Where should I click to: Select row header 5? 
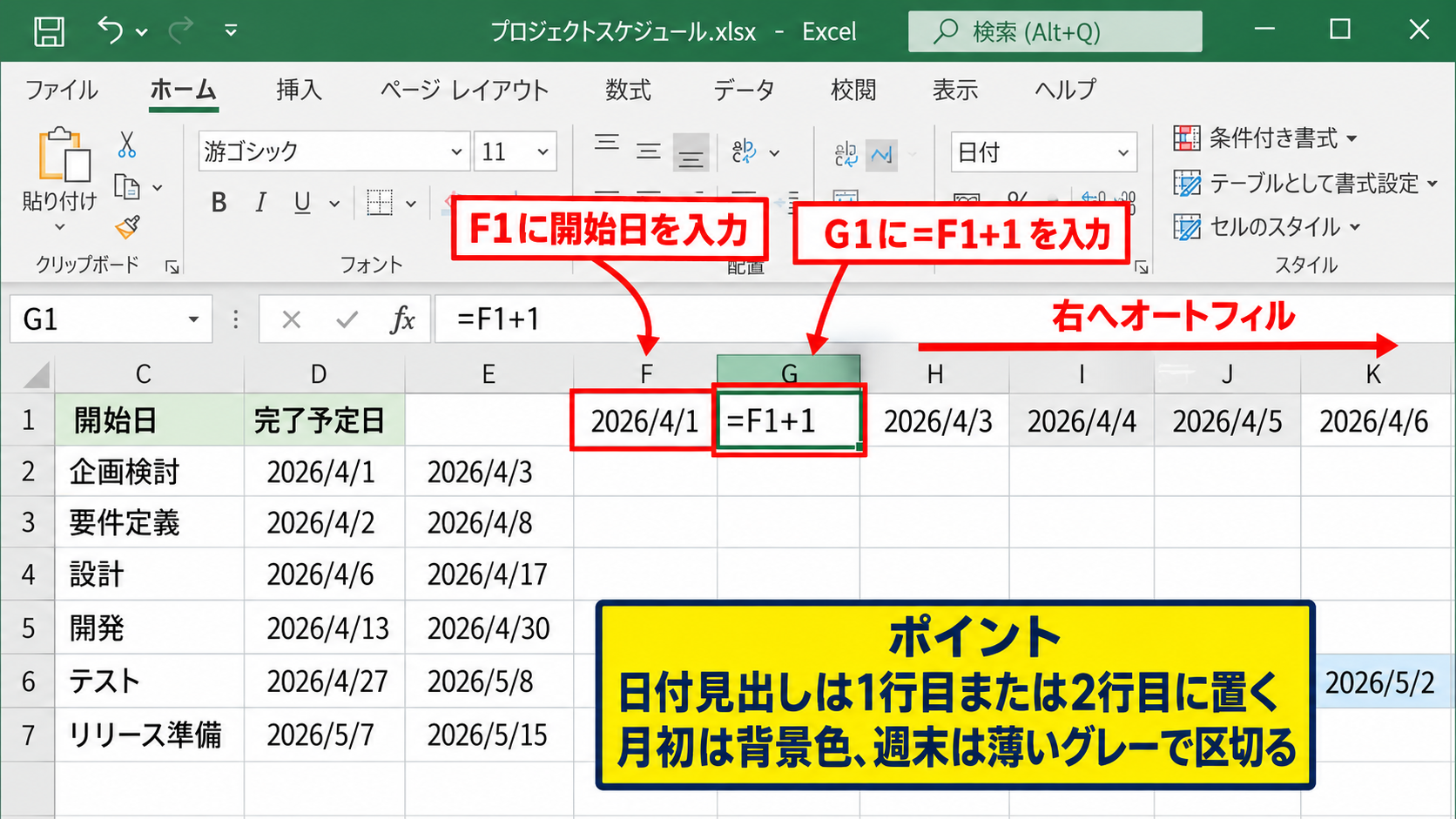[x=28, y=628]
